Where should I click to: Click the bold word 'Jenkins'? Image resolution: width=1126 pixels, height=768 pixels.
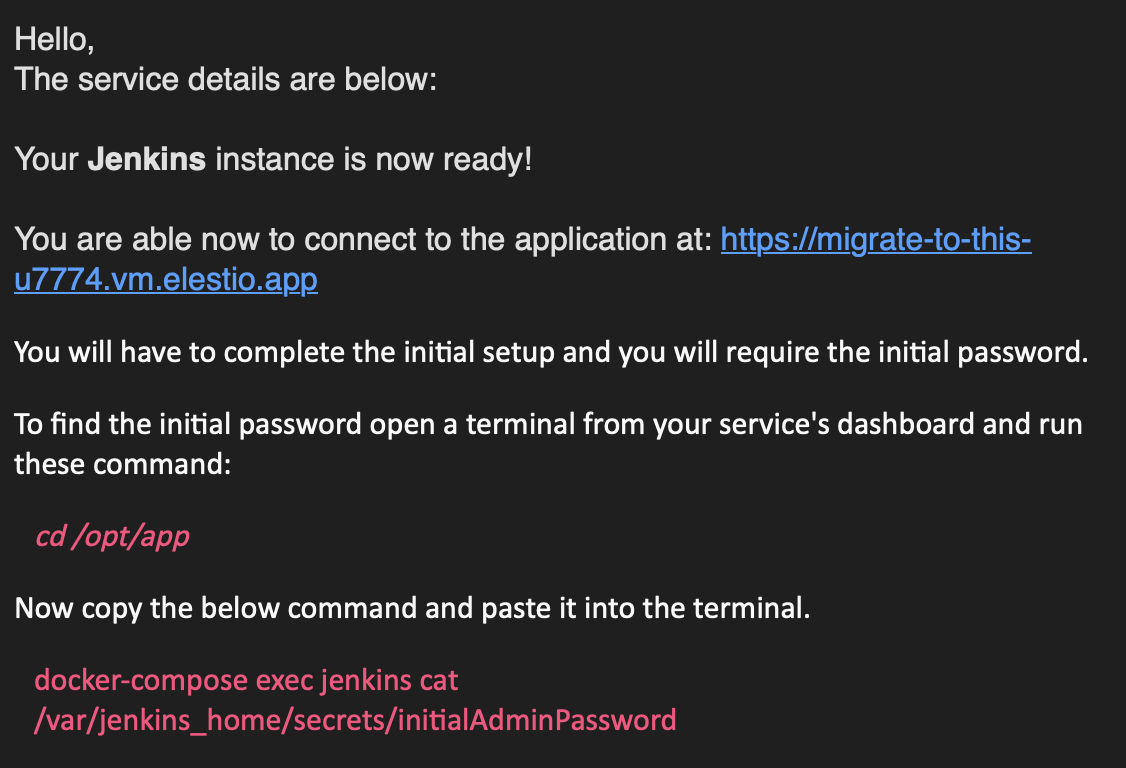click(147, 160)
